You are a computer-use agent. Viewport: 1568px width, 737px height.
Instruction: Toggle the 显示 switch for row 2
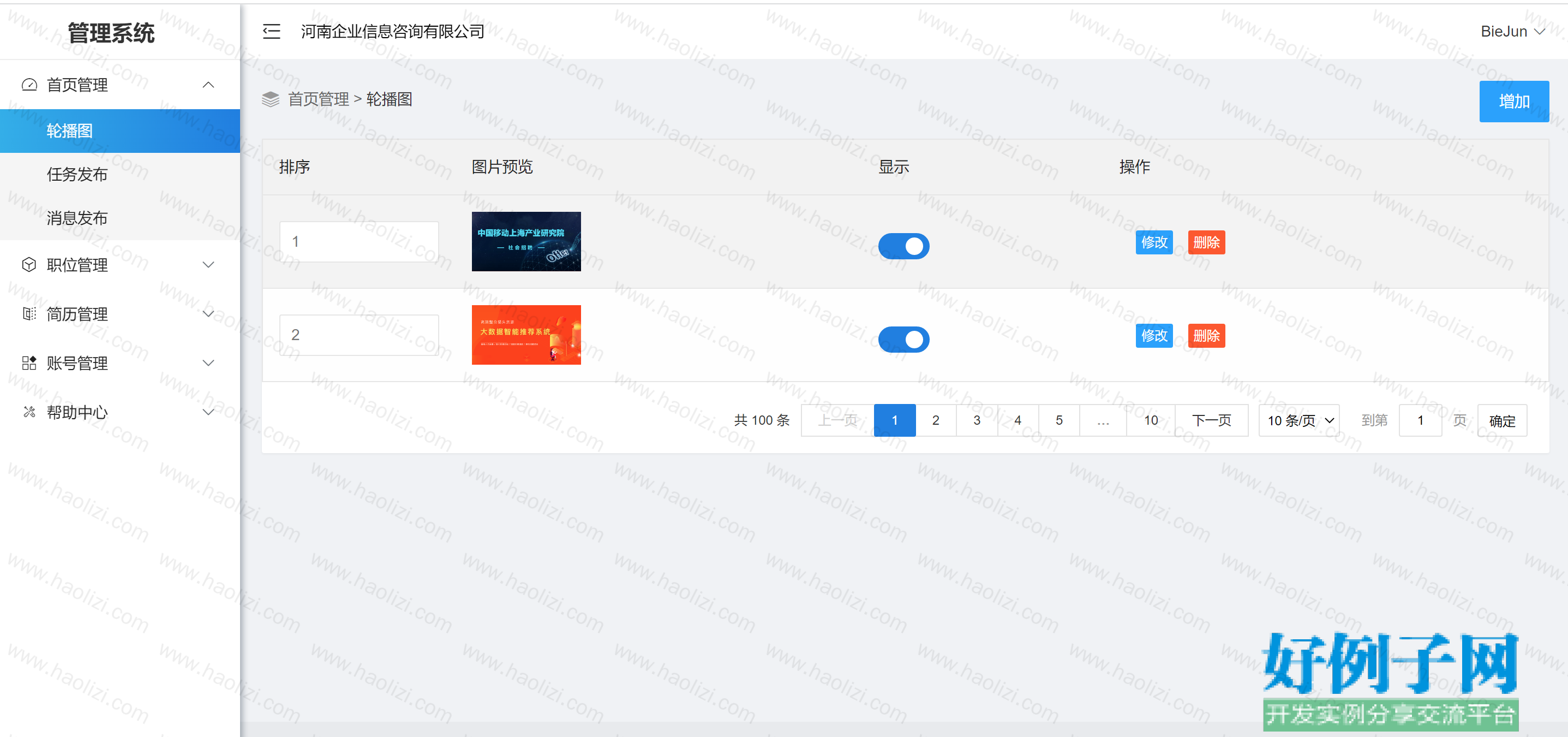coord(903,339)
